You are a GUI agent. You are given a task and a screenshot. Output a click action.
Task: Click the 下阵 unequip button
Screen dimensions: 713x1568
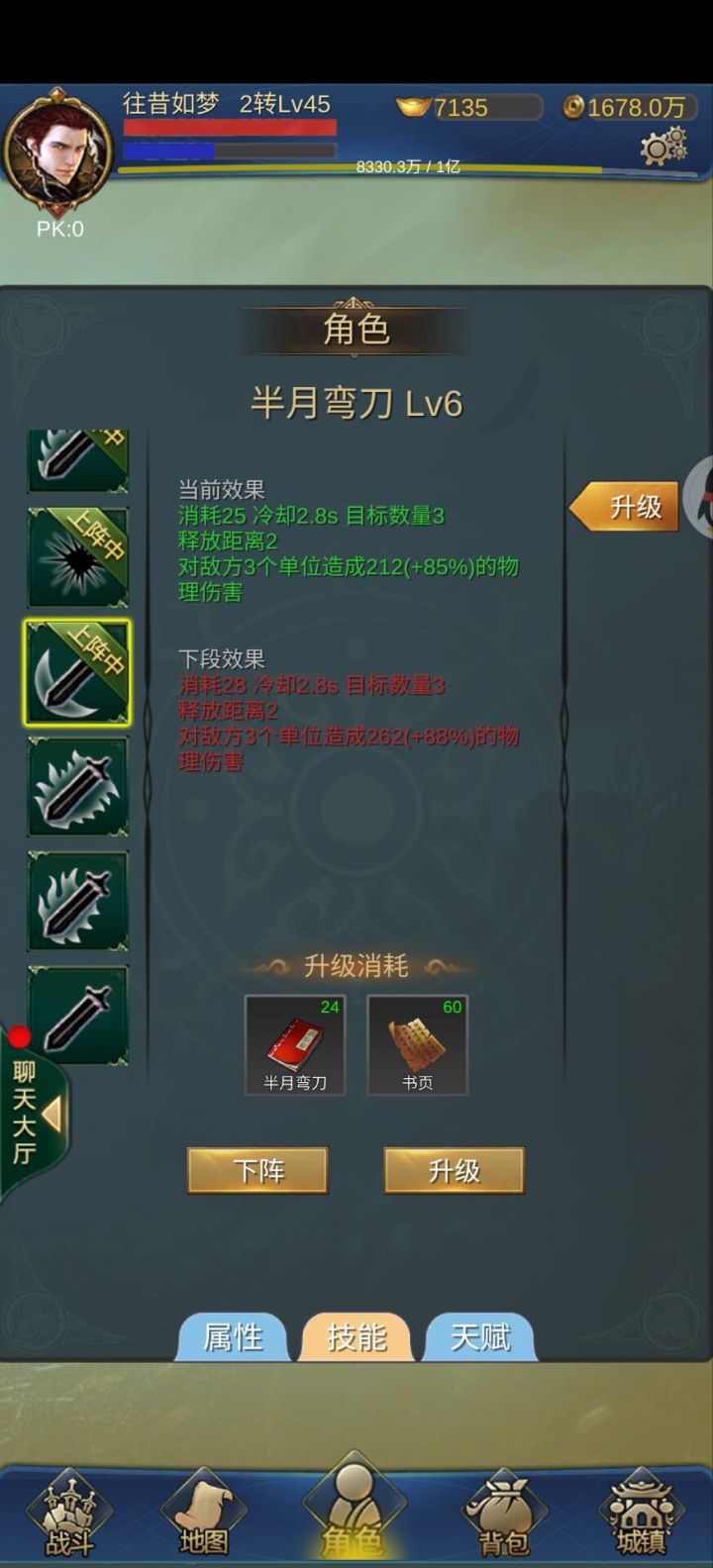pyautogui.click(x=257, y=1171)
